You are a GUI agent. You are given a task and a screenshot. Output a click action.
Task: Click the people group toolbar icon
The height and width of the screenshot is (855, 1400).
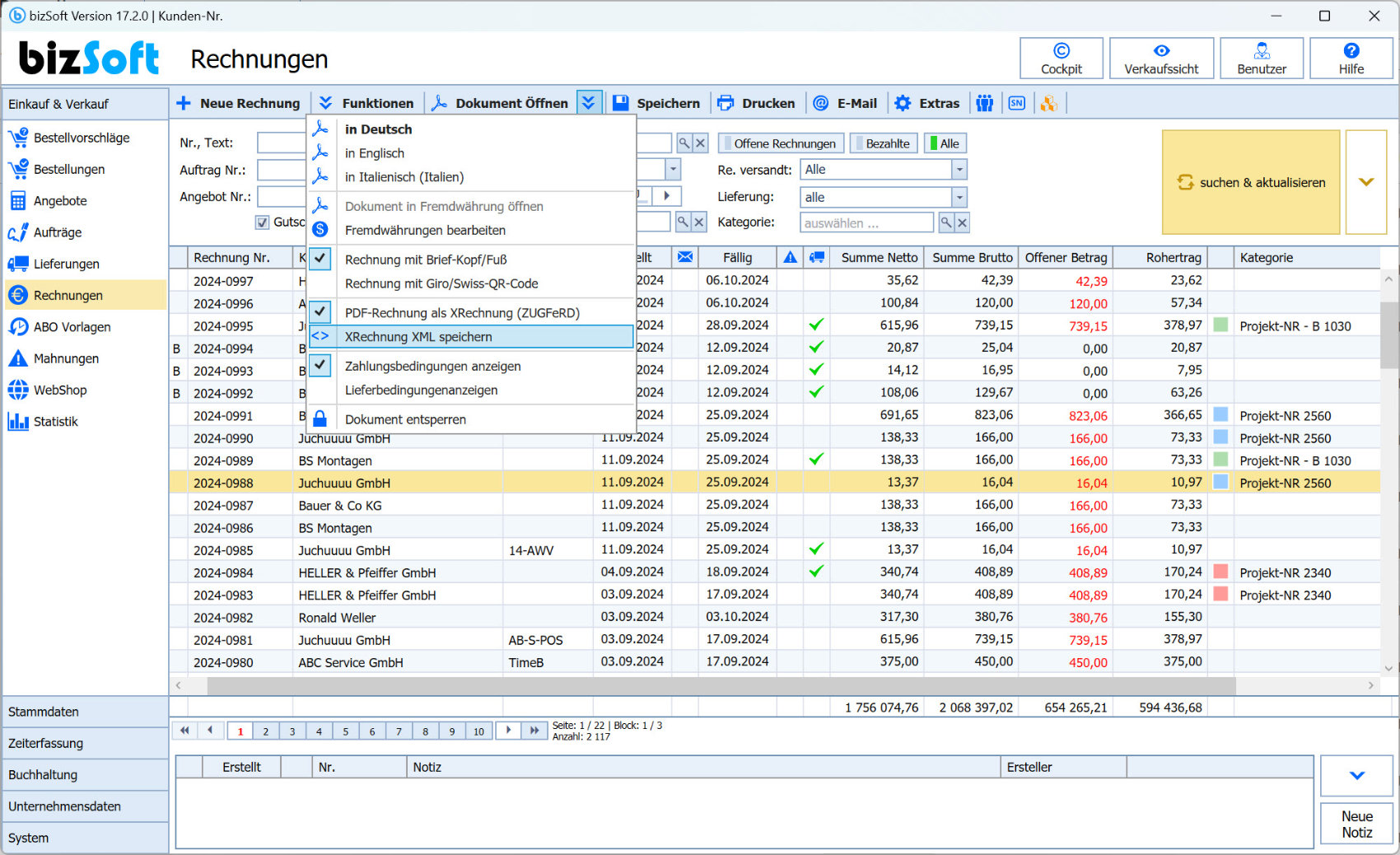[x=984, y=103]
